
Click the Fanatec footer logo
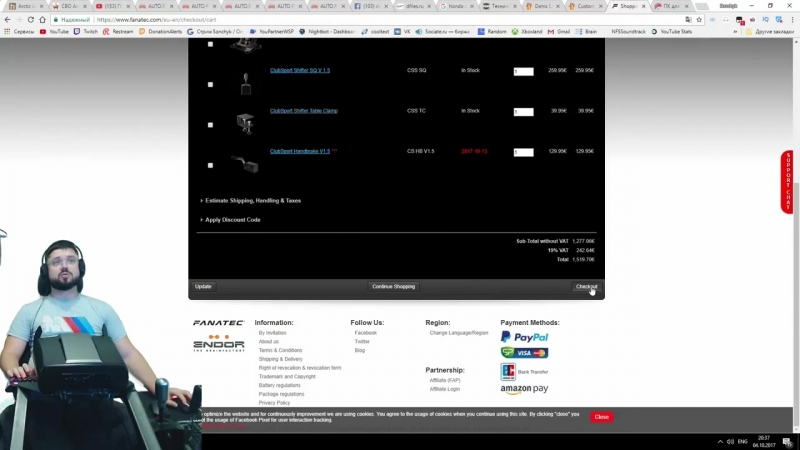(x=218, y=322)
